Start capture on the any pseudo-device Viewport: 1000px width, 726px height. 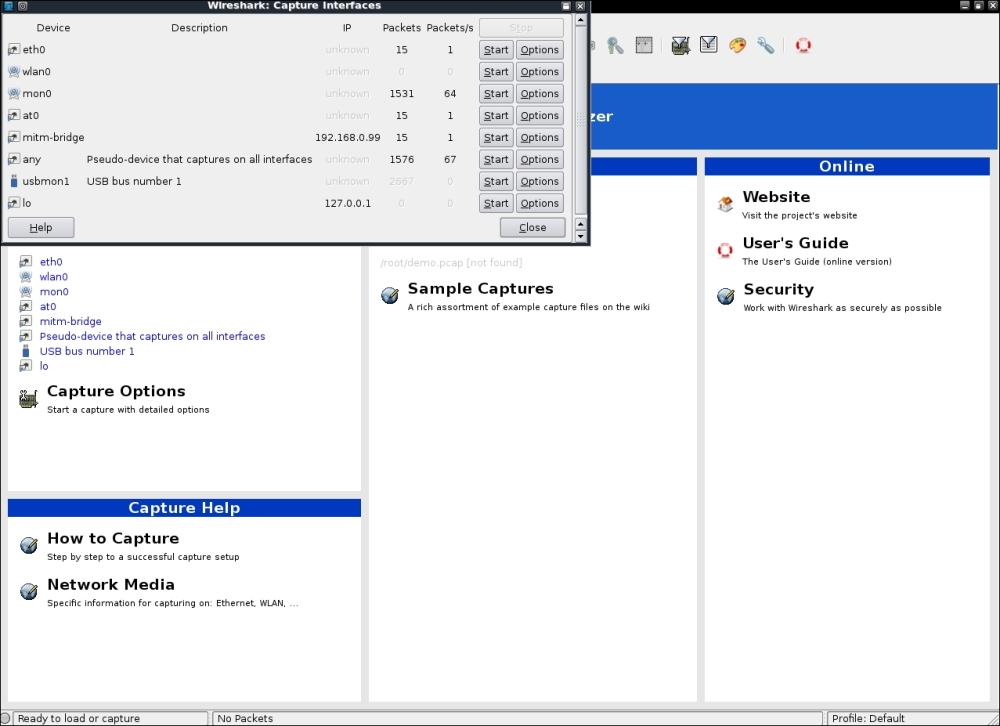[496, 159]
